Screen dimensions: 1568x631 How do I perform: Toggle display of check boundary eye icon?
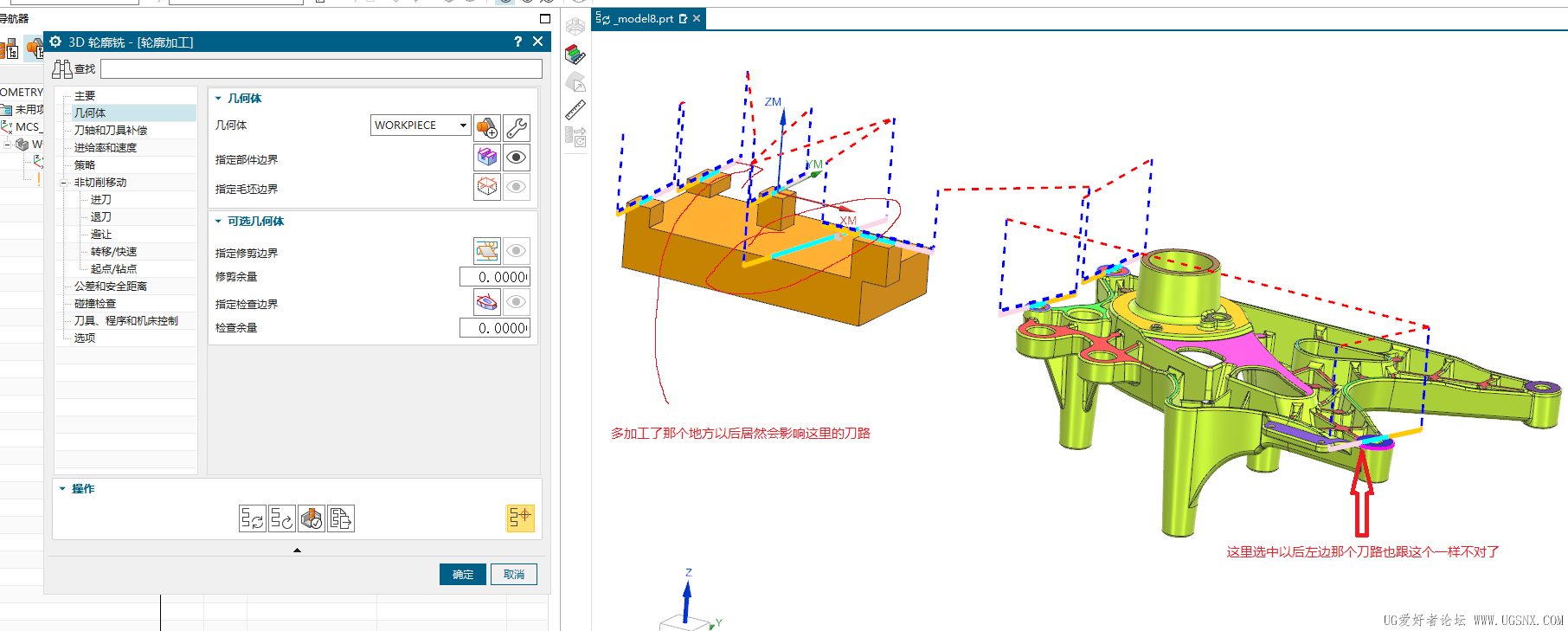[x=517, y=302]
